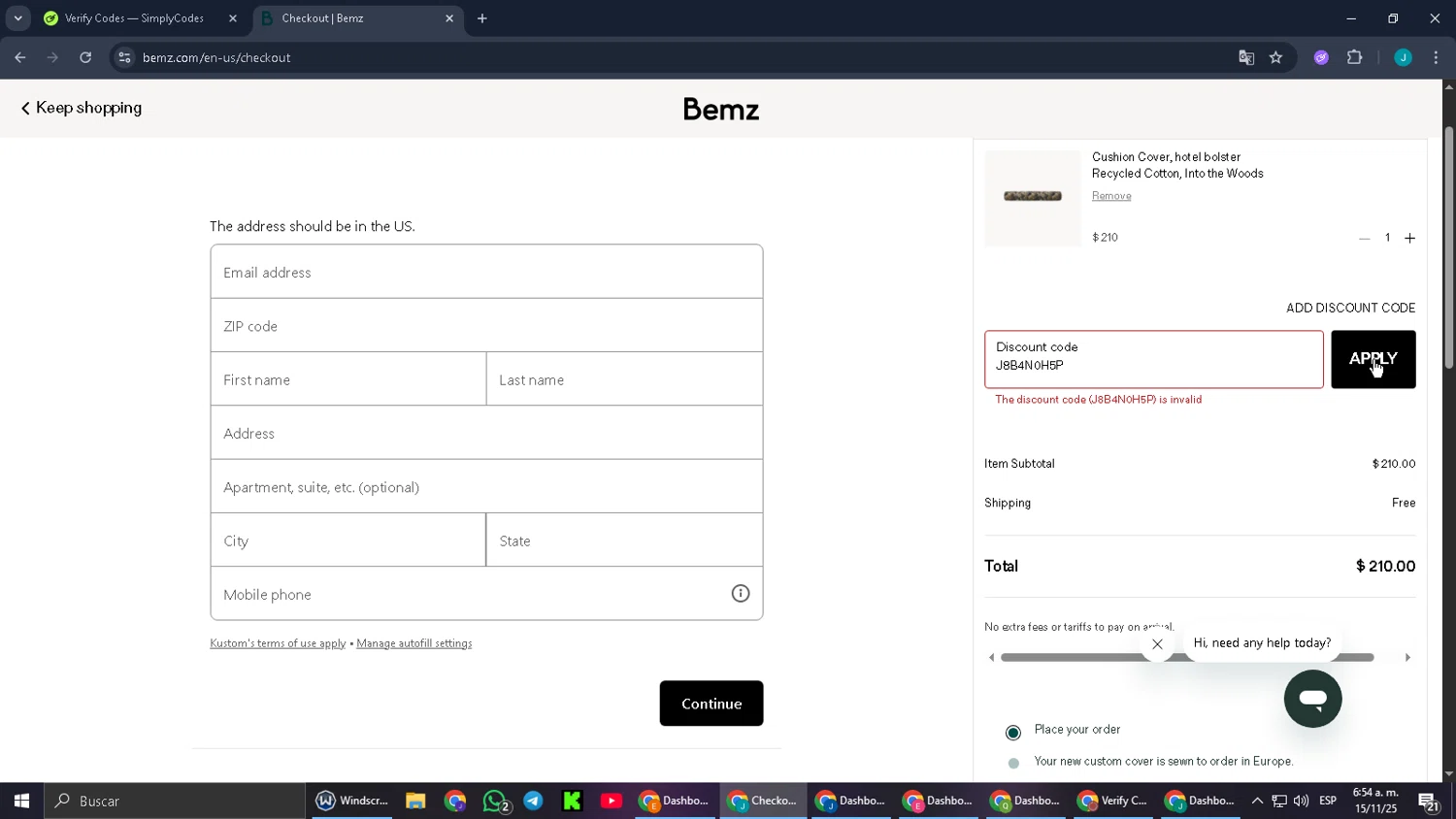Show hidden system tray icons

[1257, 801]
